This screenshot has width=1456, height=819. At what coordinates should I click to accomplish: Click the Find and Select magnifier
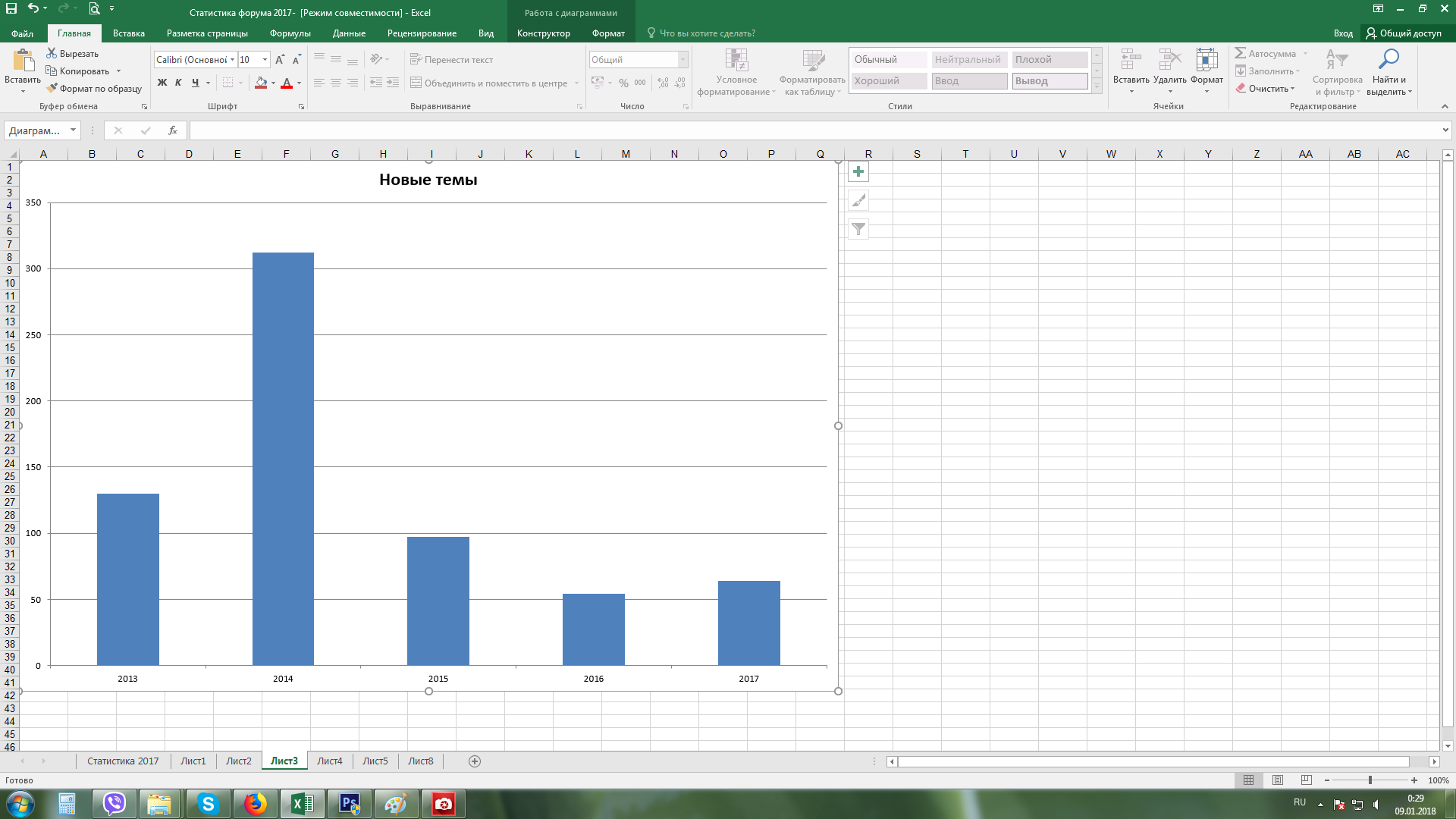[1389, 60]
